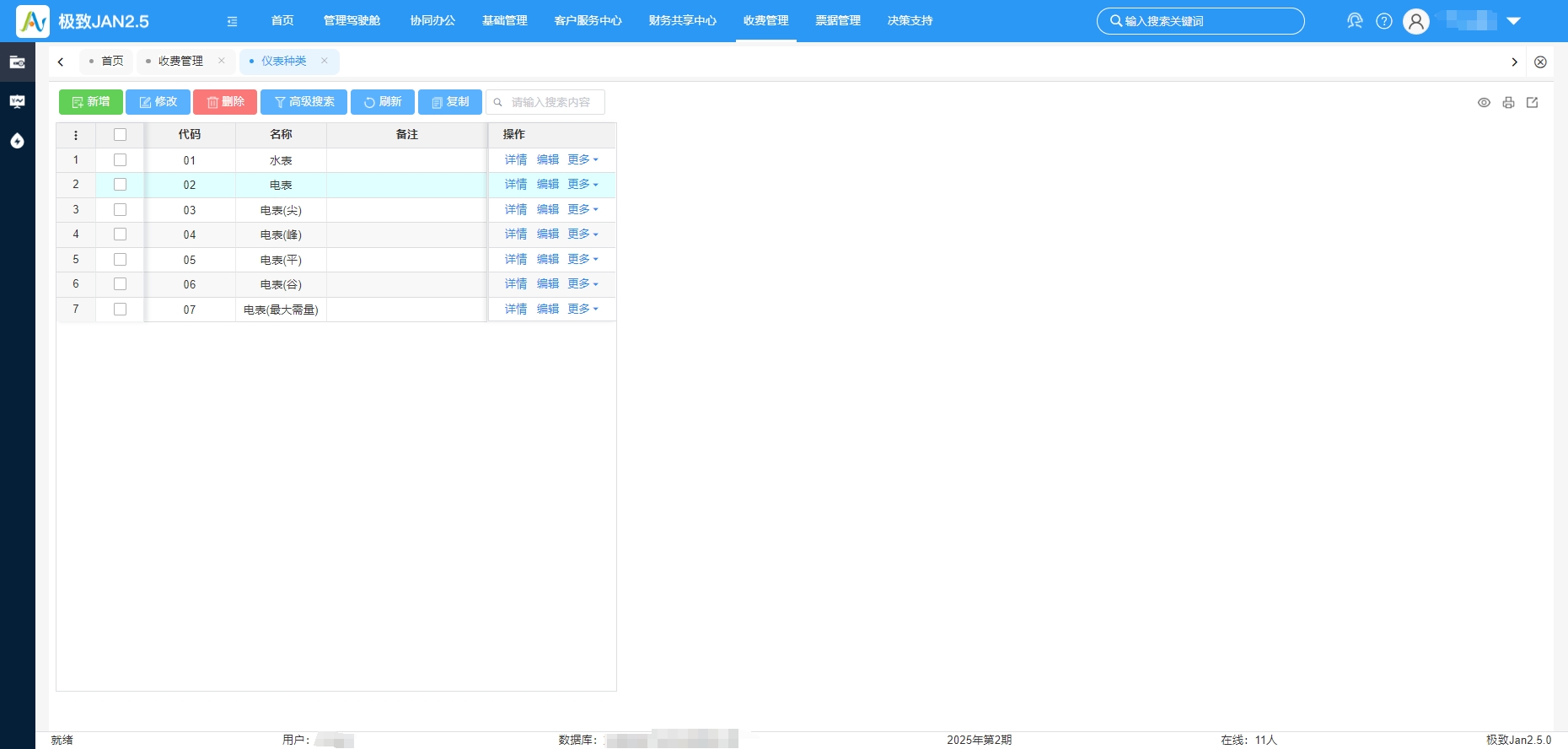Image resolution: width=1568 pixels, height=749 pixels.
Task: Click the user avatar icon
Action: coord(1416,21)
